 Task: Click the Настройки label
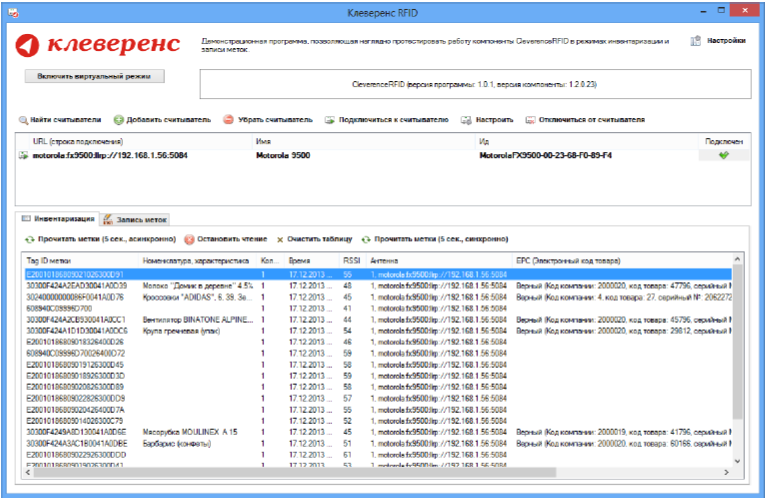(726, 41)
